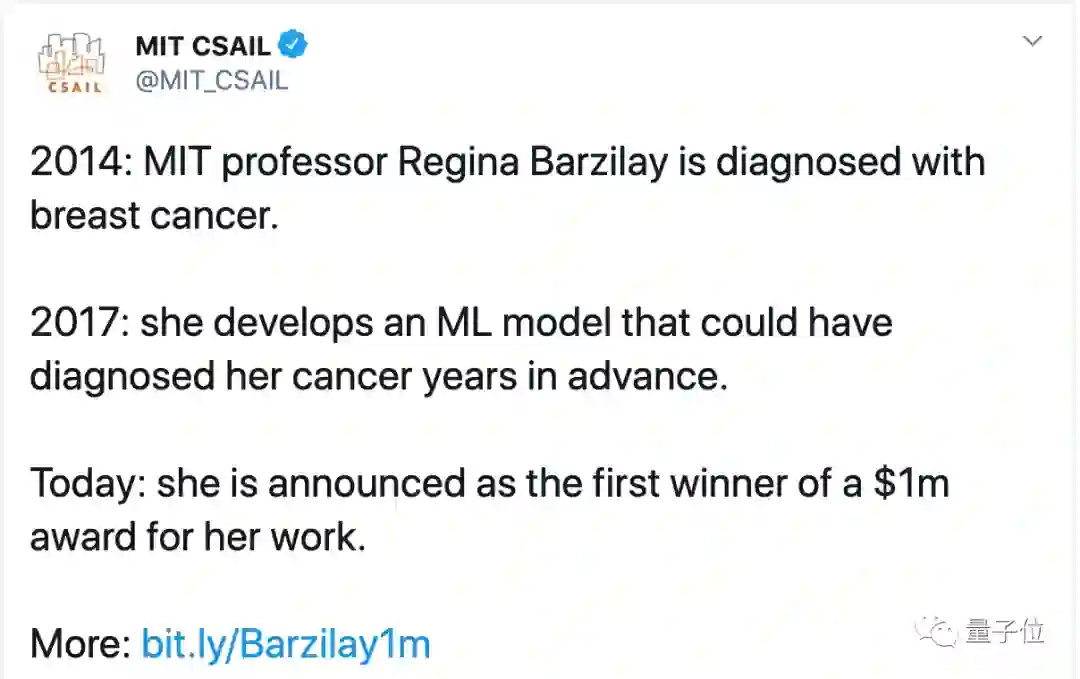Viewport: 1080px width, 679px height.
Task: Click the 量子位 watermark text
Action: [x=1005, y=631]
